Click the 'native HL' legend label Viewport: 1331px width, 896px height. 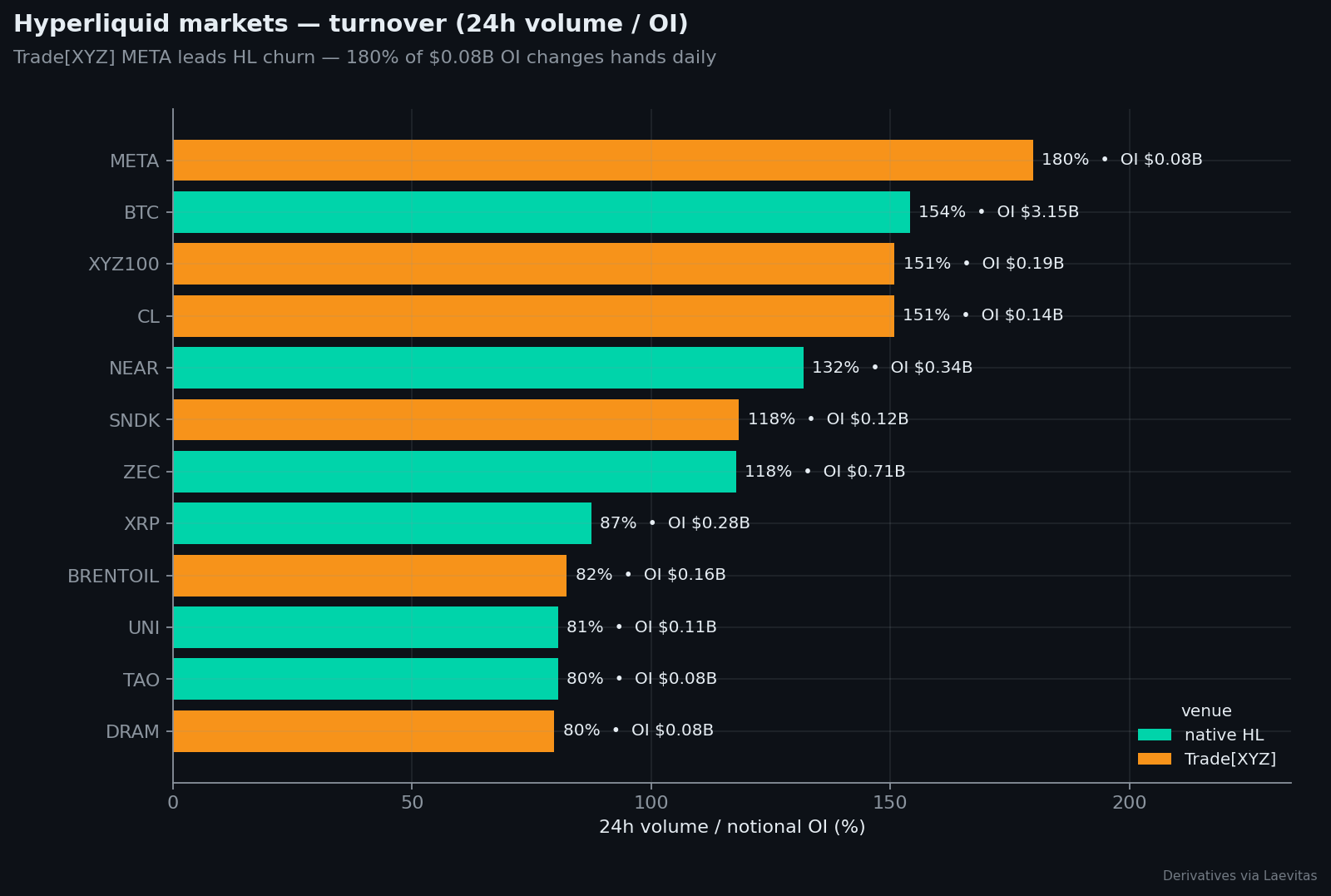click(x=1224, y=735)
